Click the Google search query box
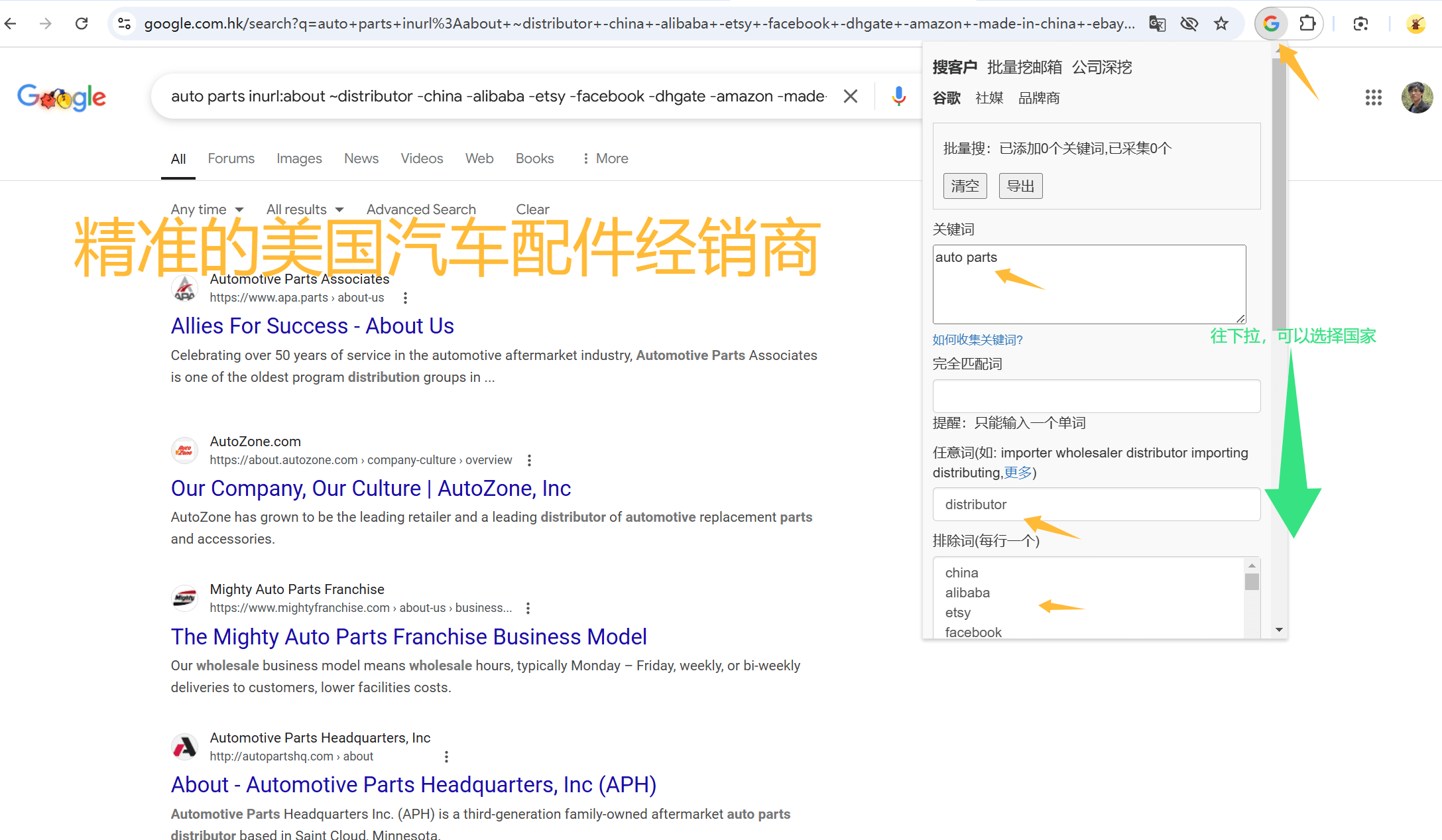Image resolution: width=1442 pixels, height=840 pixels. pos(499,96)
